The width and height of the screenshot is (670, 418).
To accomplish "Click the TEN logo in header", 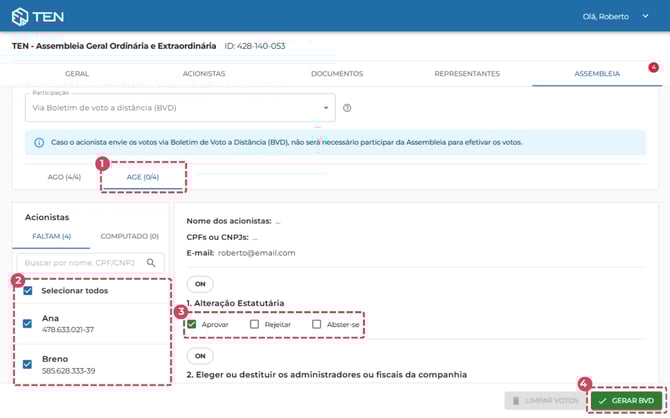I will [38, 16].
